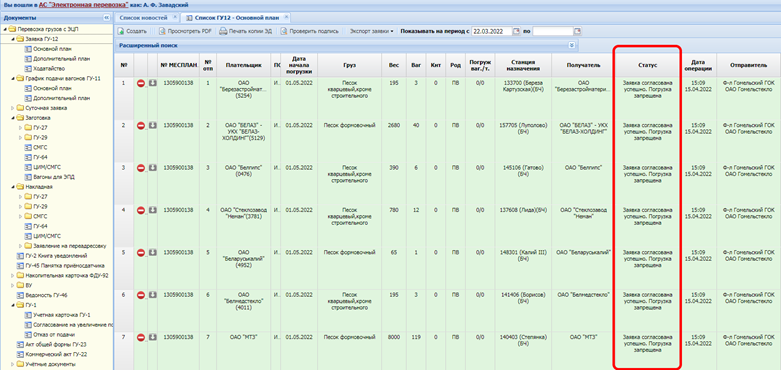
Task: Click the red stop icon in row 4
Action: tap(140, 210)
